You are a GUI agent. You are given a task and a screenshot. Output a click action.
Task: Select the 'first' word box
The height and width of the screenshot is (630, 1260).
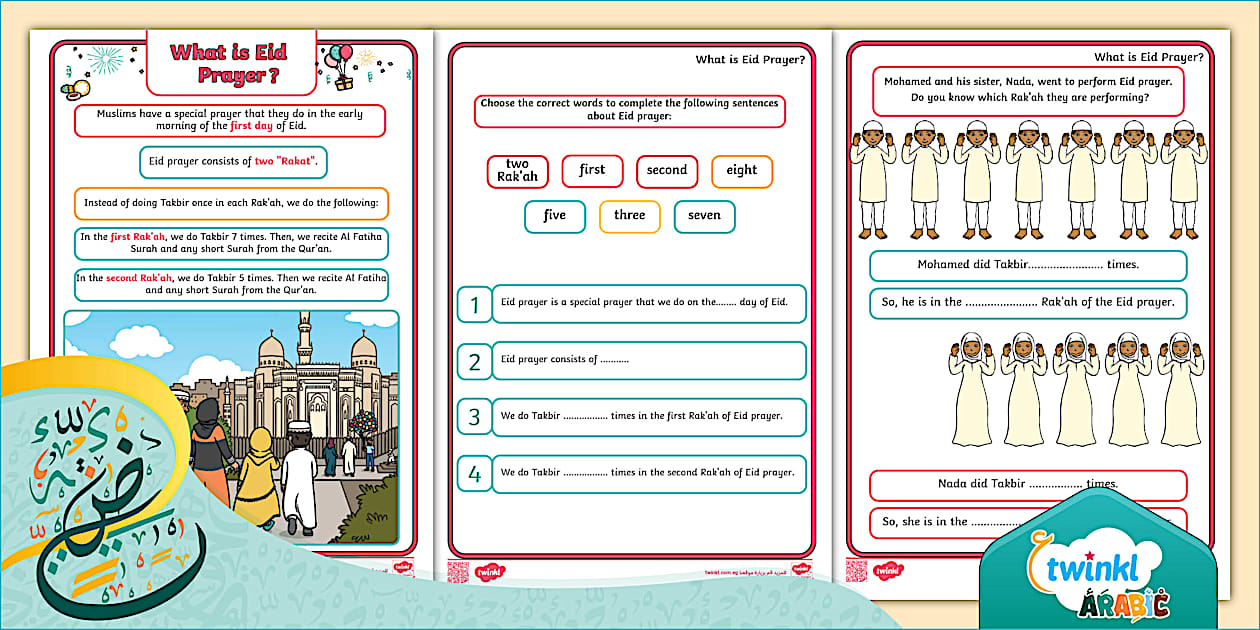[x=592, y=171]
